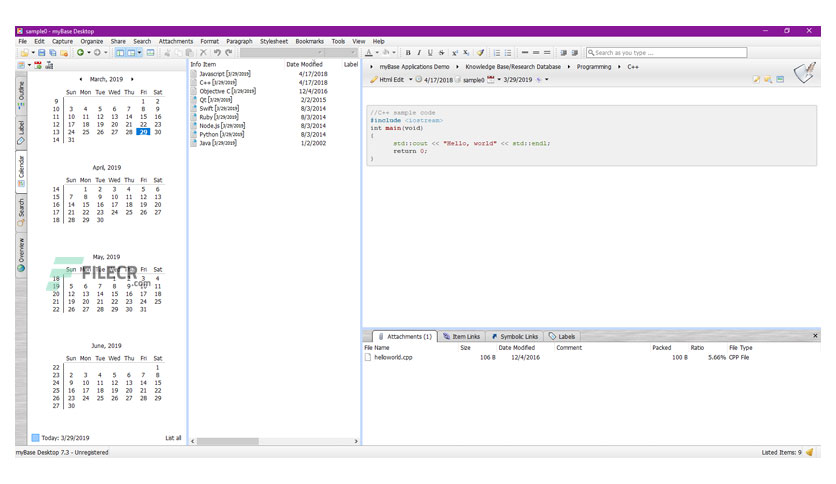The image size is (836, 484).
Task: Apply Bold formatting
Action: [x=408, y=53]
